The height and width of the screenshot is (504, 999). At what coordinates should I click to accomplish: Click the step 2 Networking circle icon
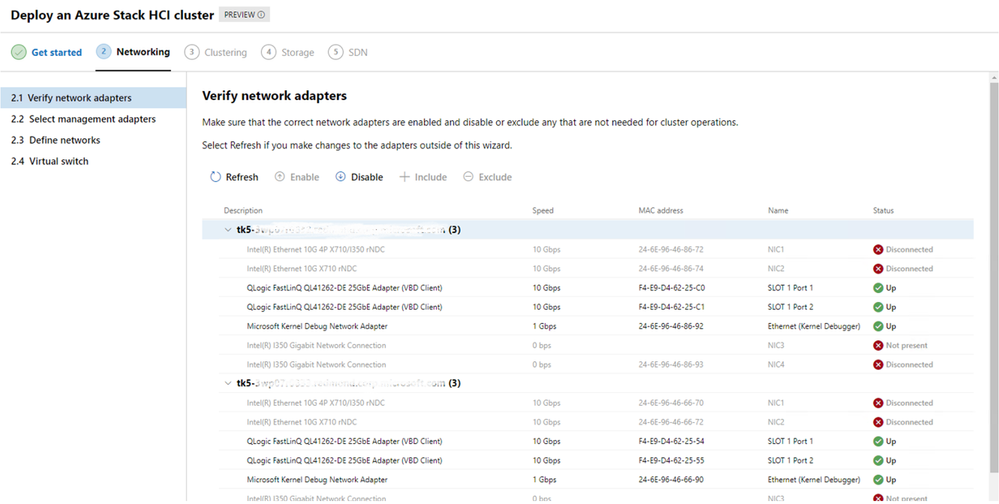(104, 52)
